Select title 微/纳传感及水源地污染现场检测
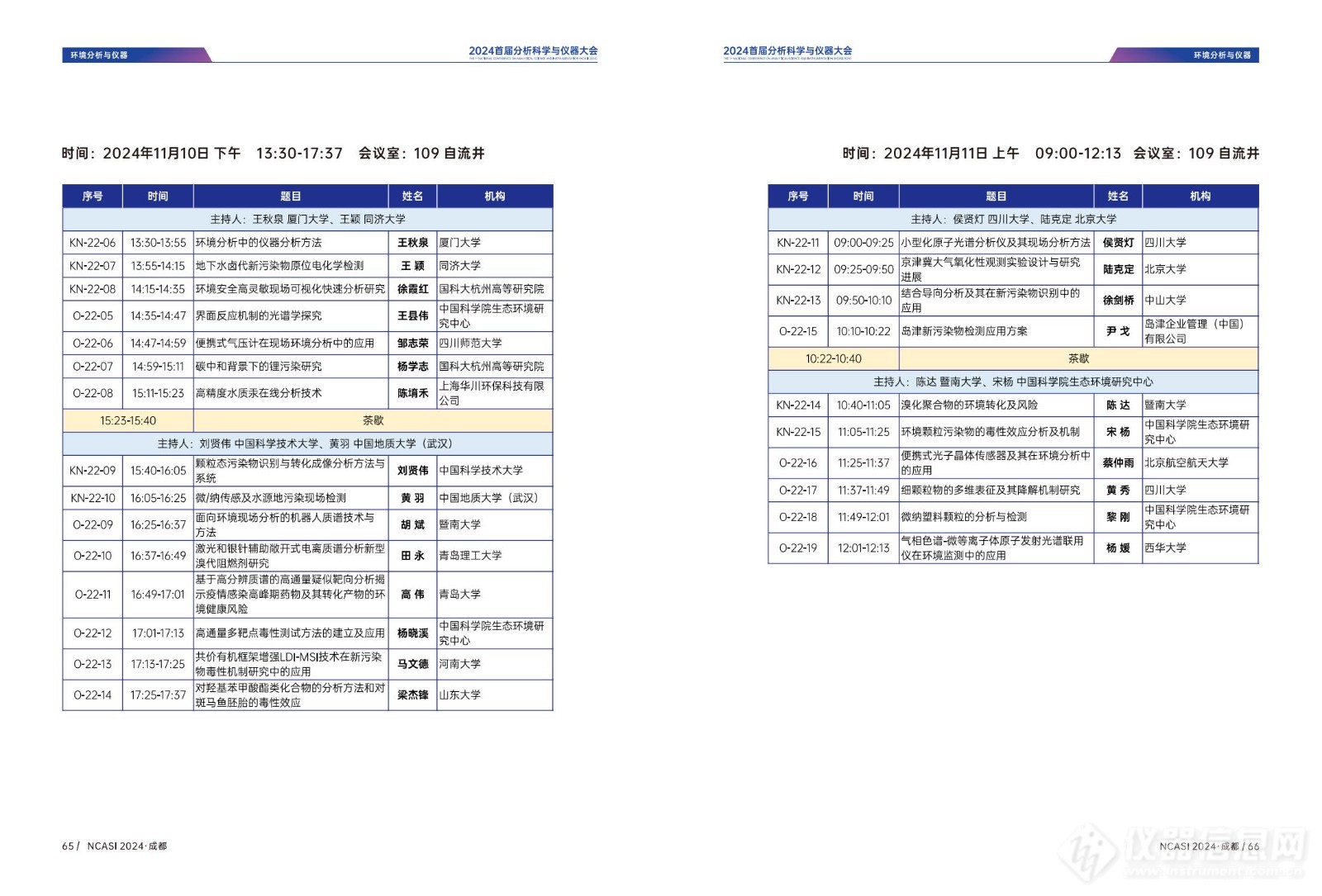 tap(270, 498)
